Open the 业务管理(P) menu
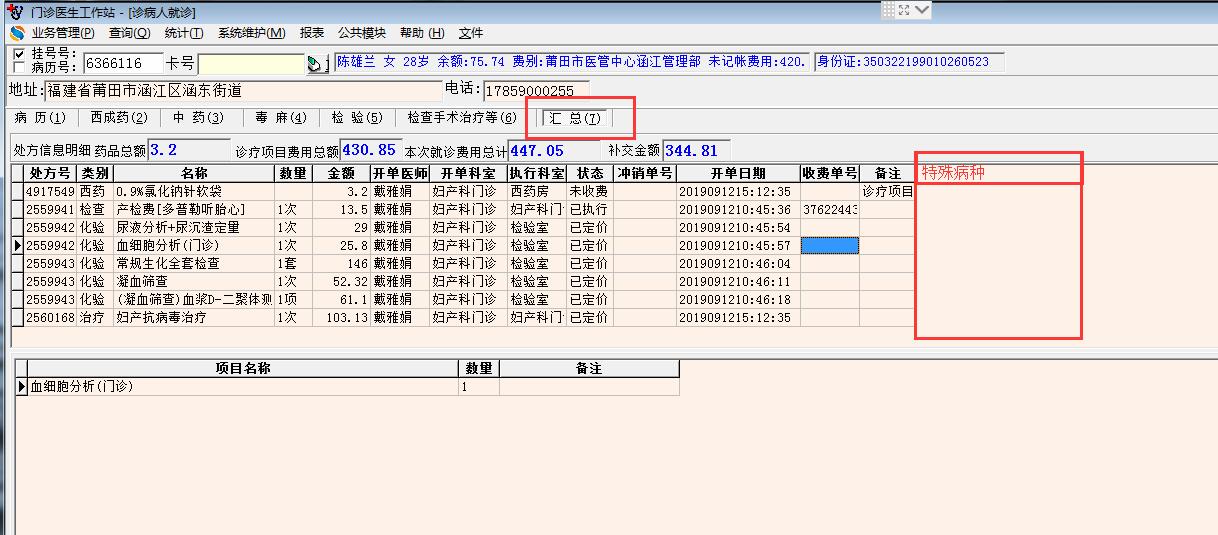The height and width of the screenshot is (535, 1218). point(62,33)
